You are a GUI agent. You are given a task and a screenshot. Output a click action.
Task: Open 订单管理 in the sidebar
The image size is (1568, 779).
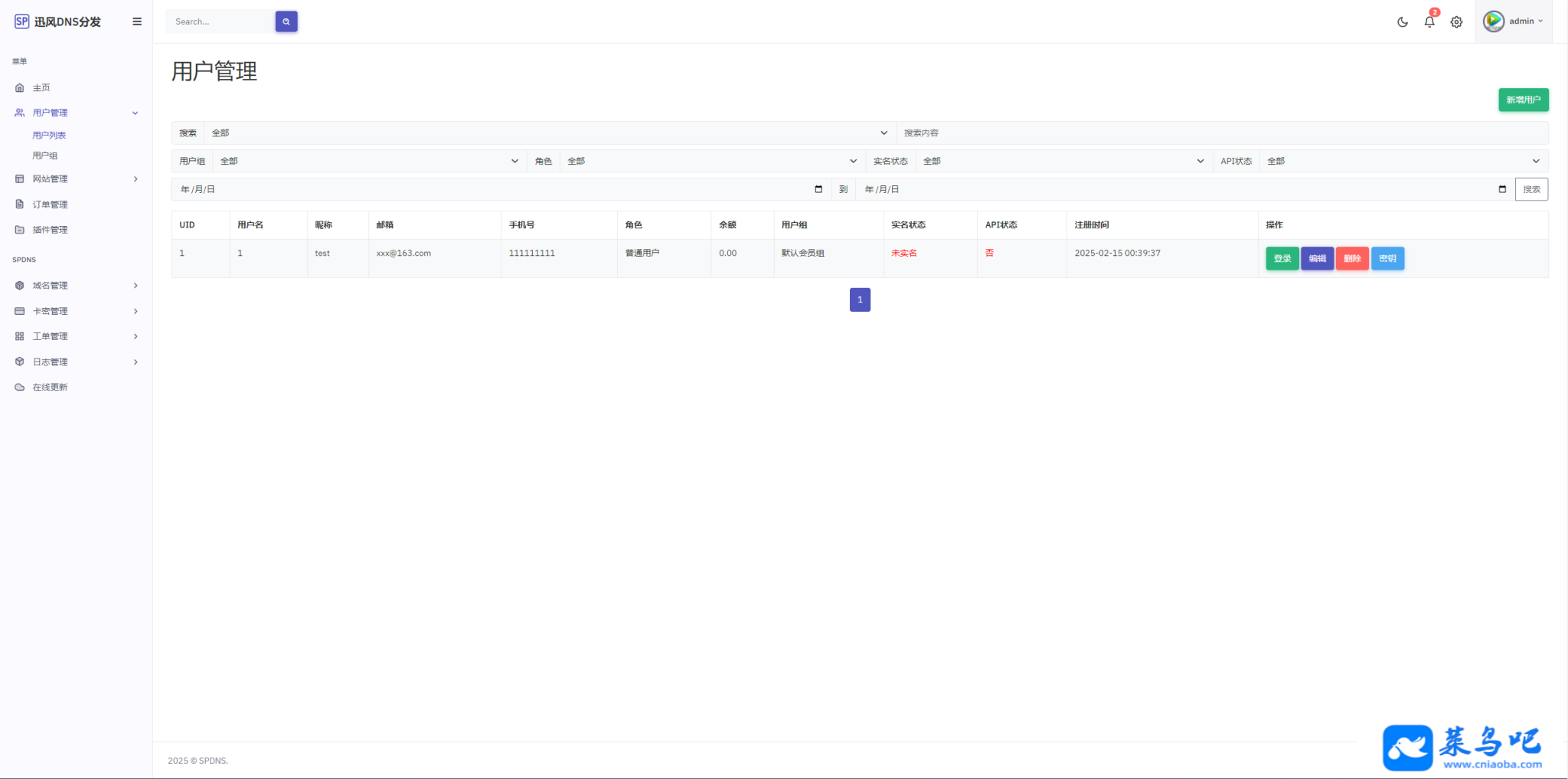[x=50, y=205]
